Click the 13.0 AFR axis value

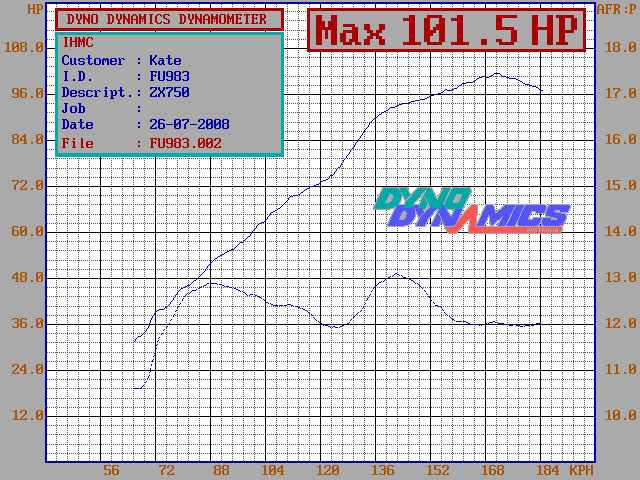coord(620,278)
